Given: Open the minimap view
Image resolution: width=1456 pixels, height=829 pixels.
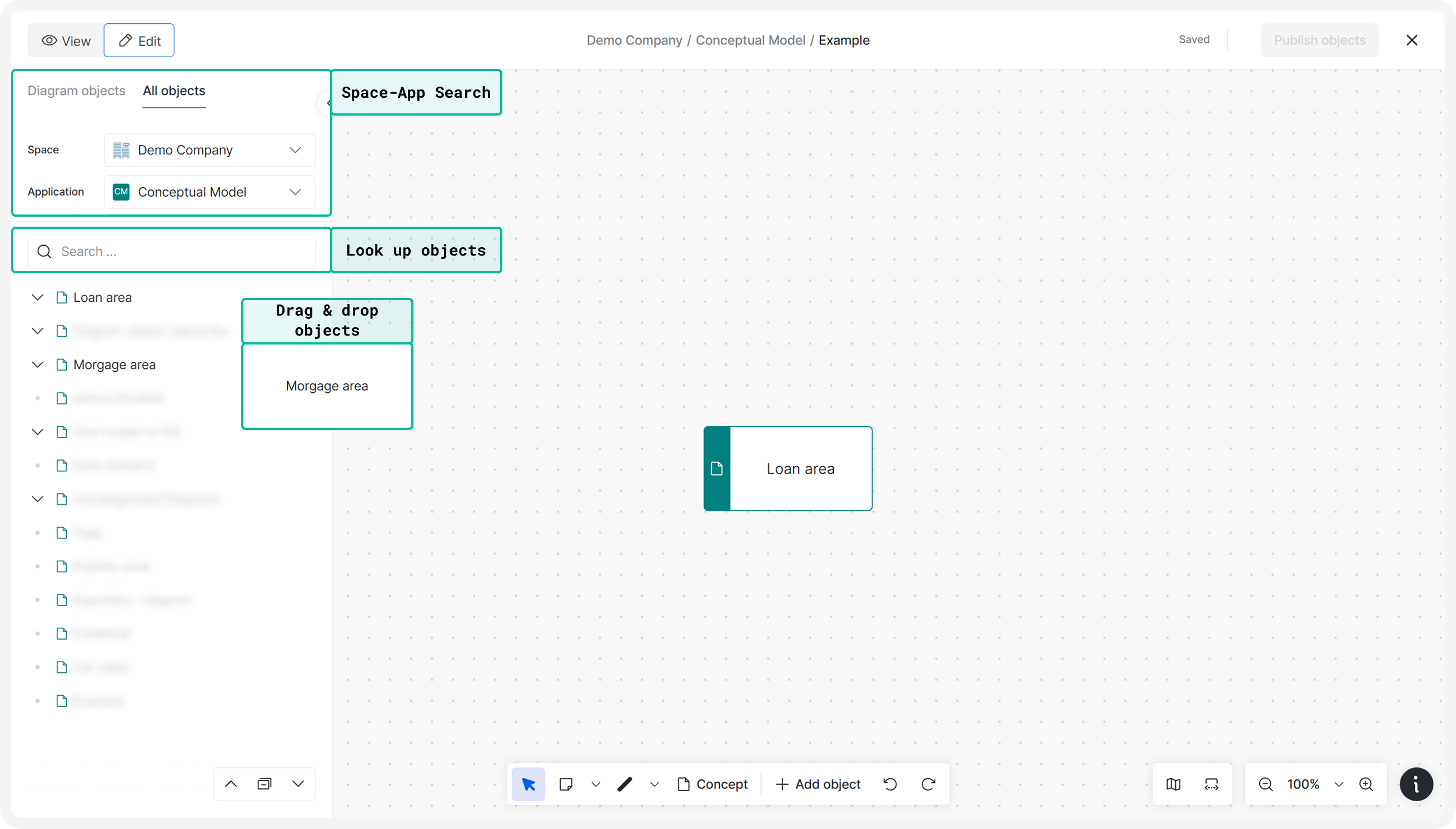Looking at the screenshot, I should pyautogui.click(x=1173, y=784).
